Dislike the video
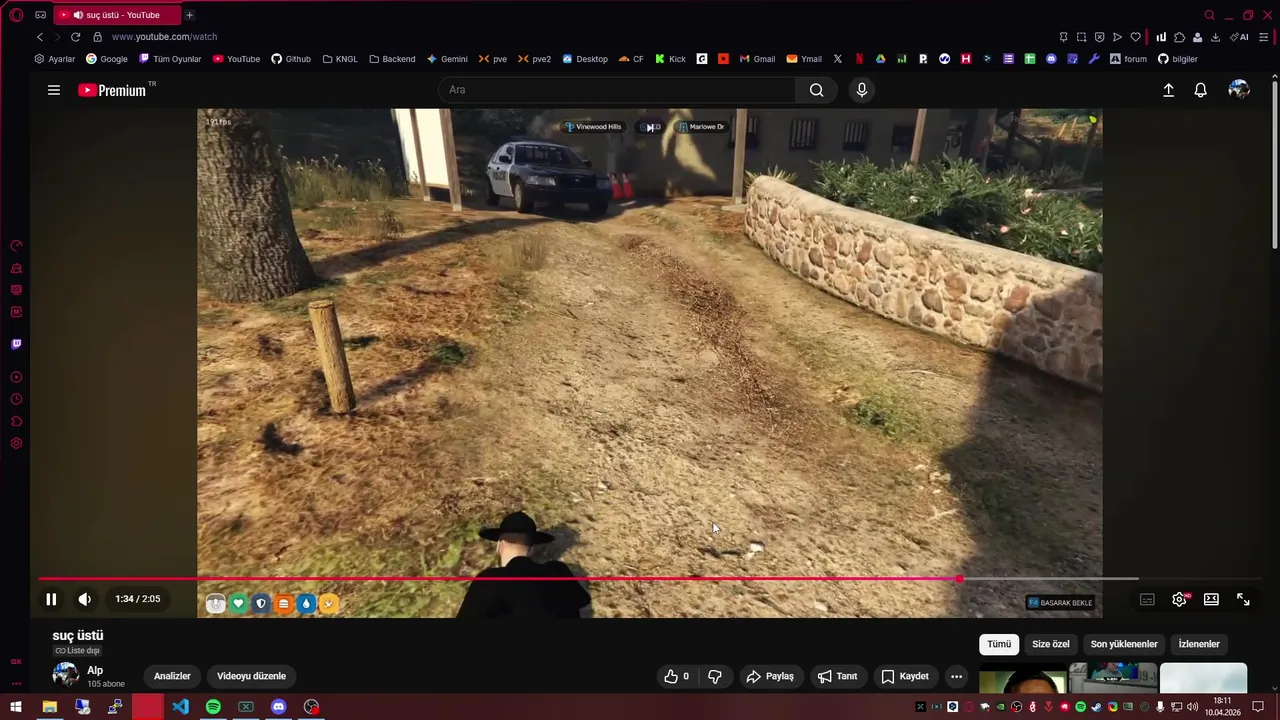This screenshot has width=1280, height=720. point(715,676)
